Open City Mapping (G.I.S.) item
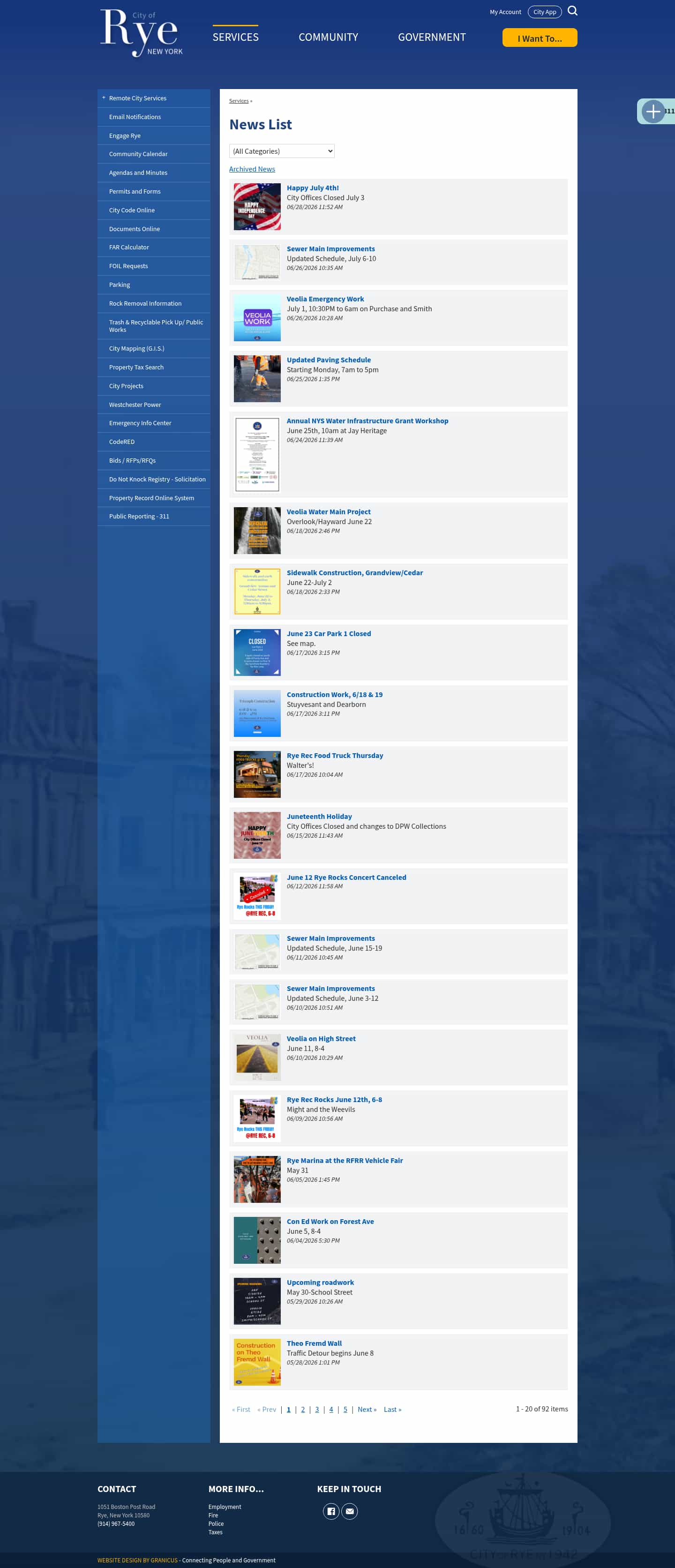Screen dimensions: 675x1568 pos(153,349)
